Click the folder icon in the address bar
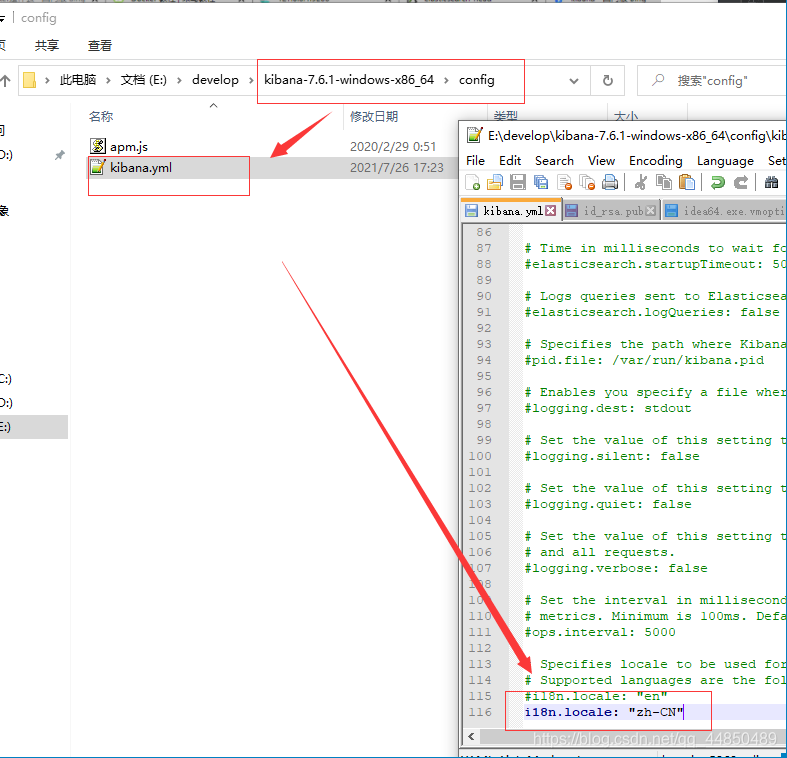This screenshot has width=787, height=758. click(x=30, y=80)
